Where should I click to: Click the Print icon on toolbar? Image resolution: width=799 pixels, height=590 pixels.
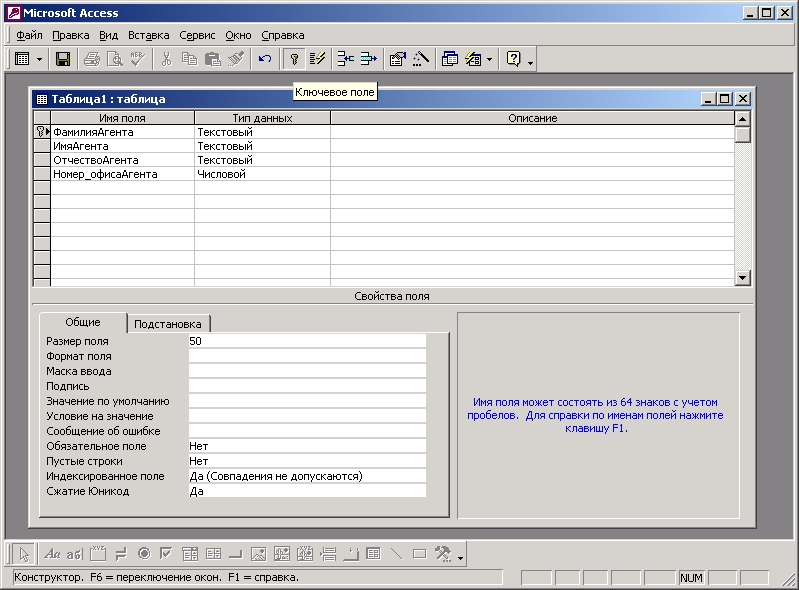pyautogui.click(x=92, y=59)
